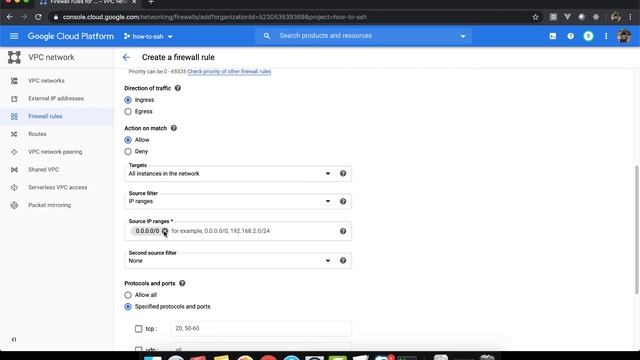This screenshot has width=640, height=360.
Task: Select the Ingress radio button
Action: (128, 100)
